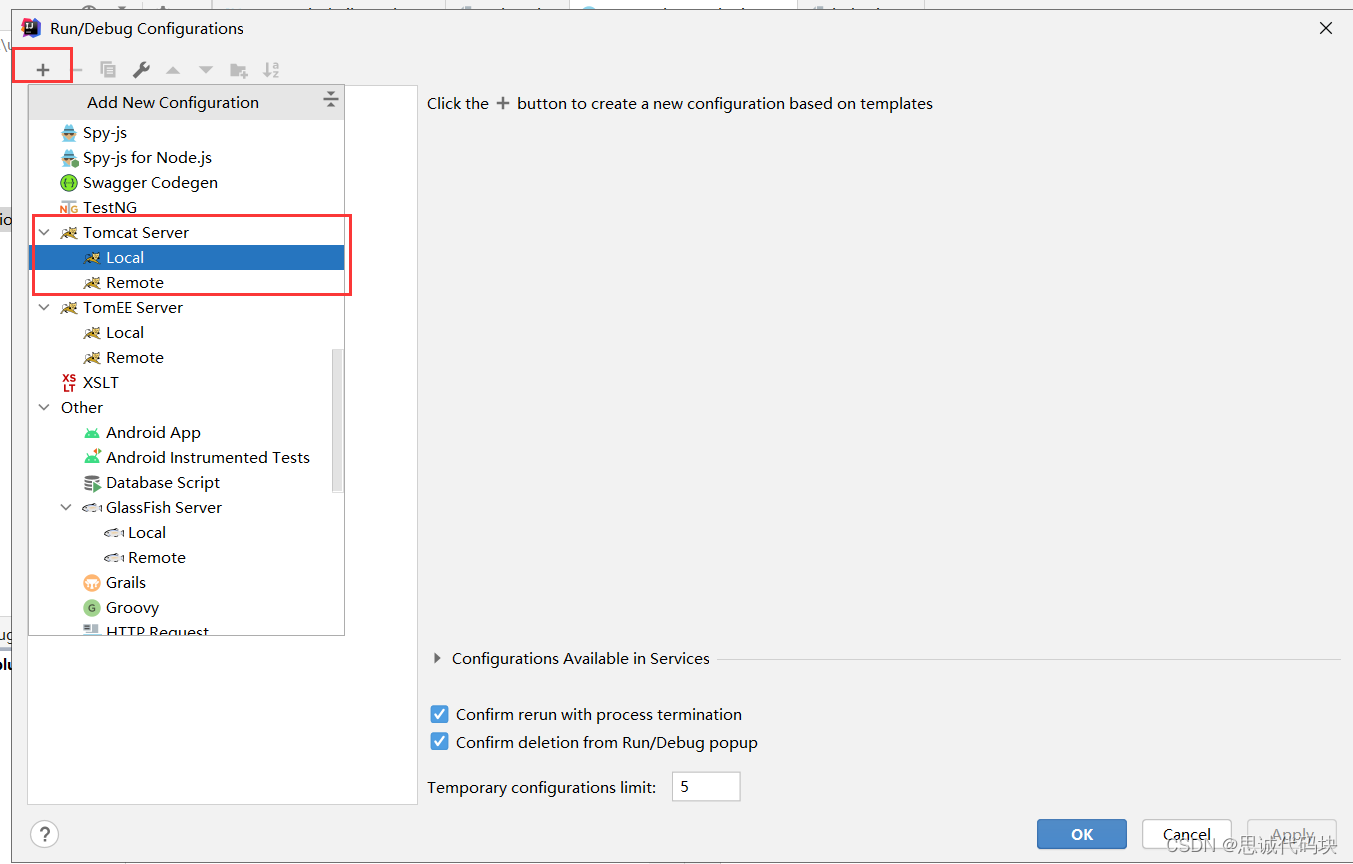Image resolution: width=1353 pixels, height=864 pixels.
Task: Select the TestNG label
Action: coord(110,208)
